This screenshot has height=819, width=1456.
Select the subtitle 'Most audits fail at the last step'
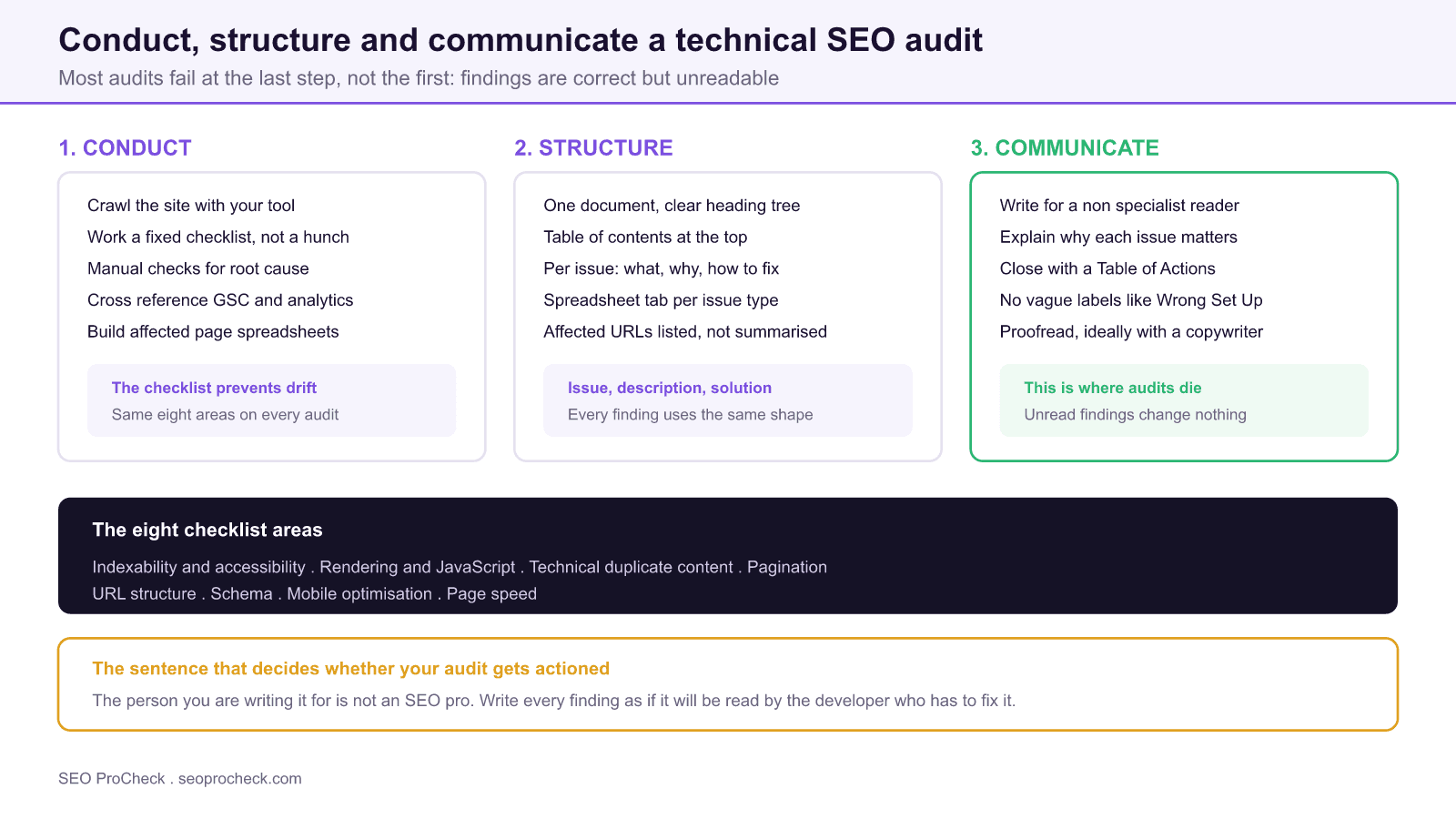point(419,78)
